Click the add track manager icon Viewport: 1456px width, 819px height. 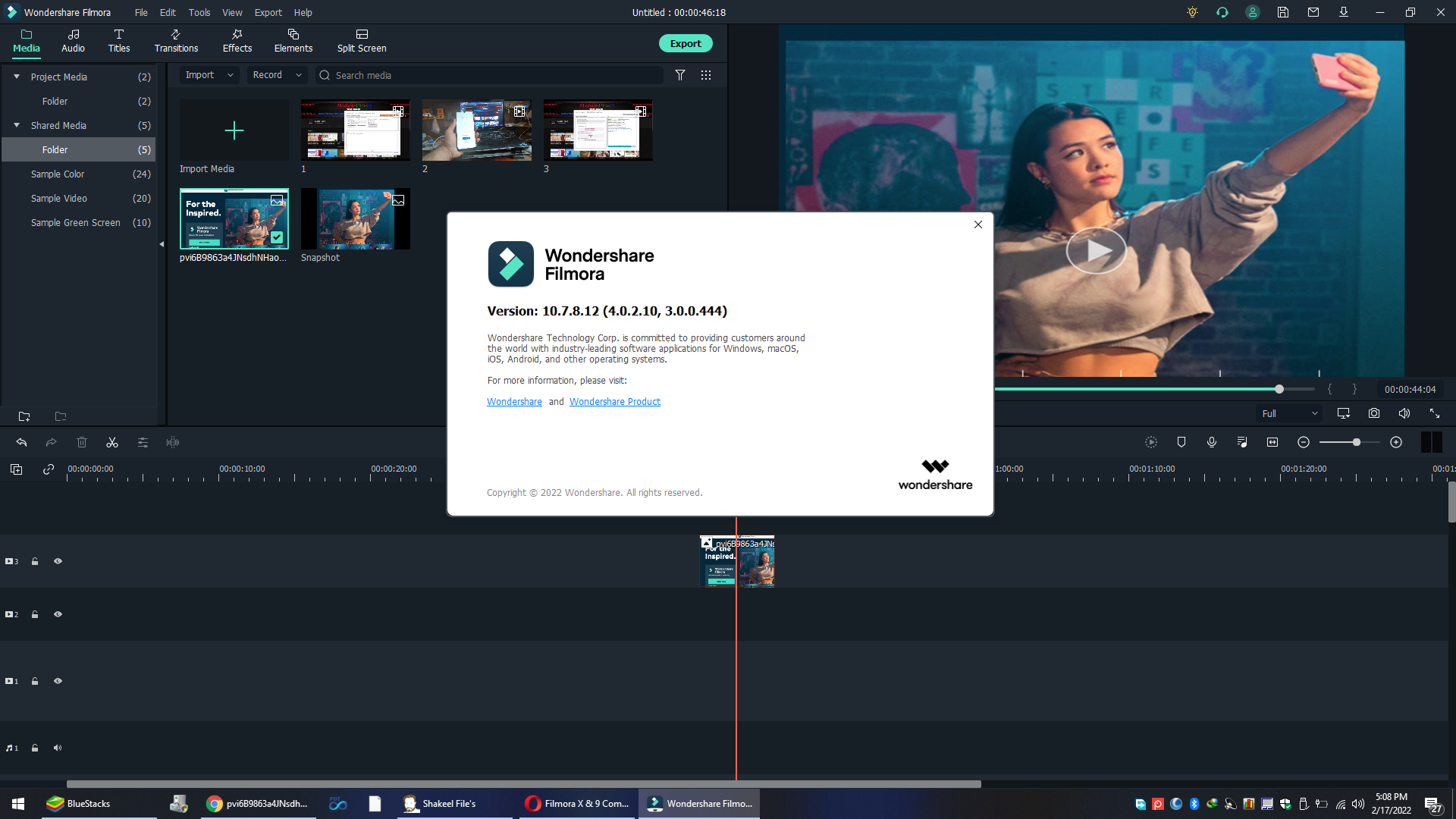pyautogui.click(x=16, y=469)
